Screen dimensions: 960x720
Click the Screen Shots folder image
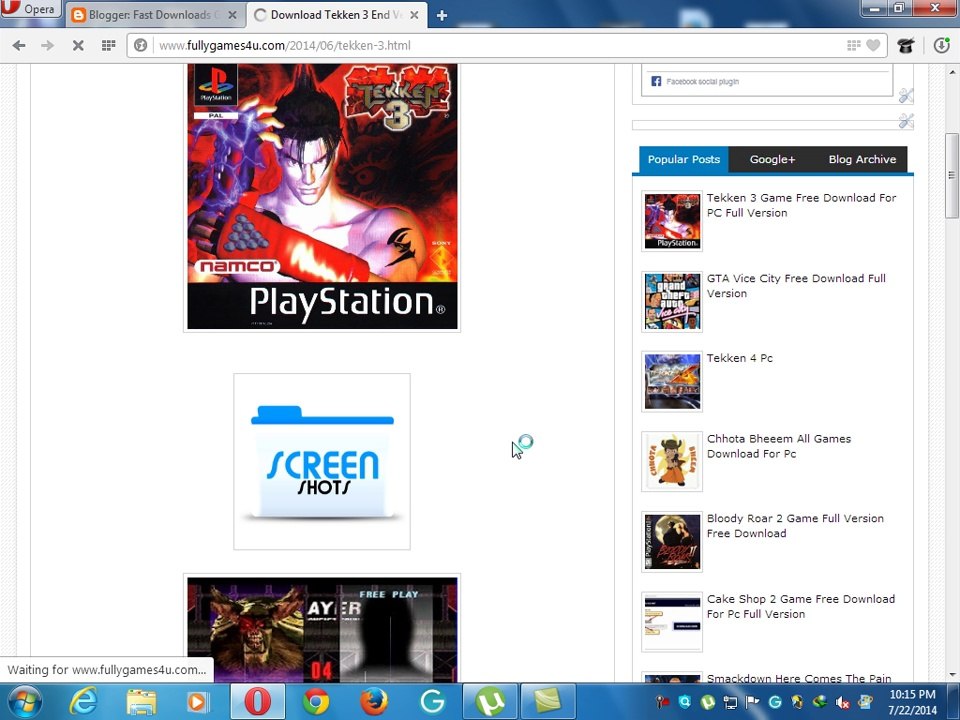point(322,462)
